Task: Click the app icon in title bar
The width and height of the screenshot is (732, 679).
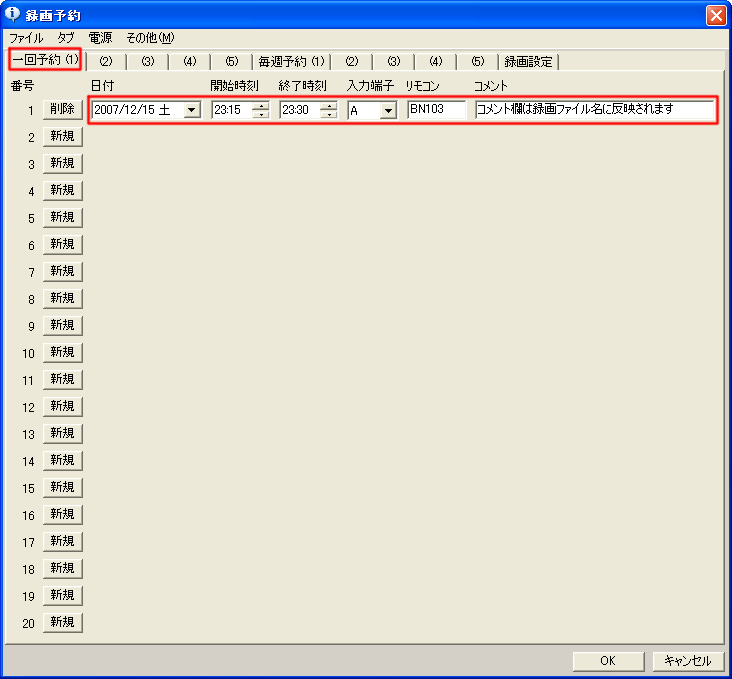Action: [13, 15]
